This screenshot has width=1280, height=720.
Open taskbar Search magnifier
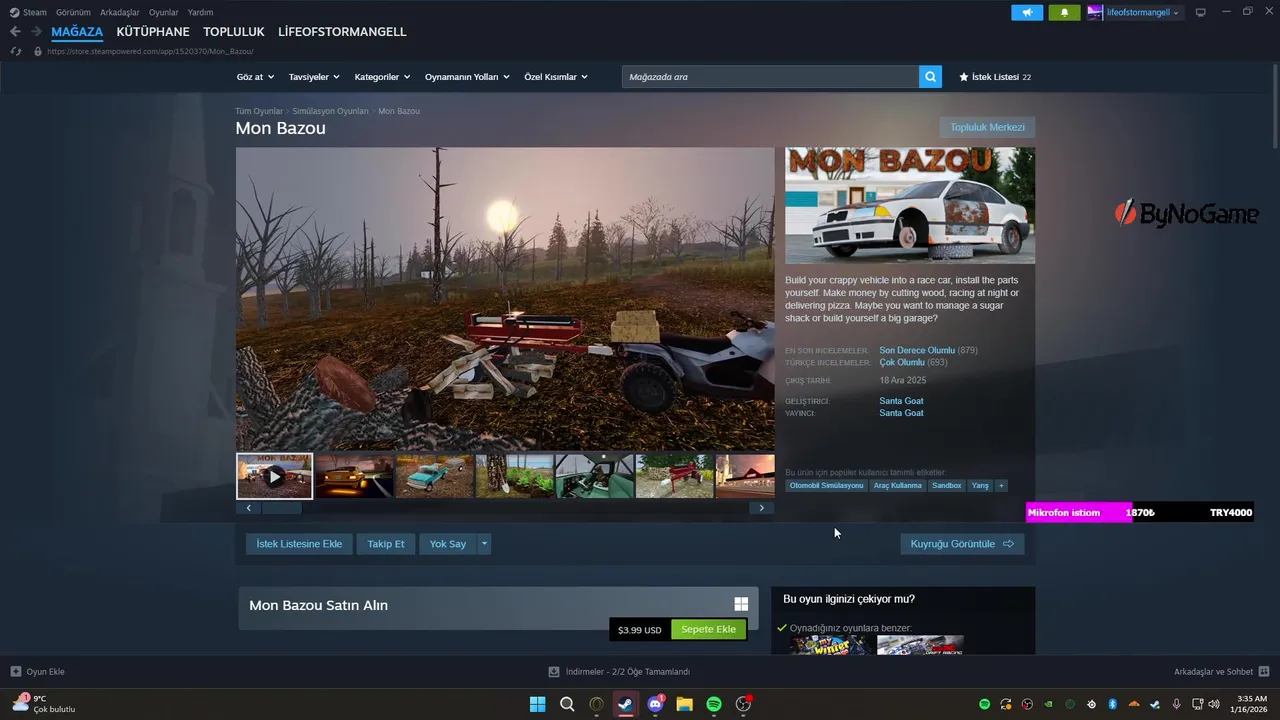567,704
